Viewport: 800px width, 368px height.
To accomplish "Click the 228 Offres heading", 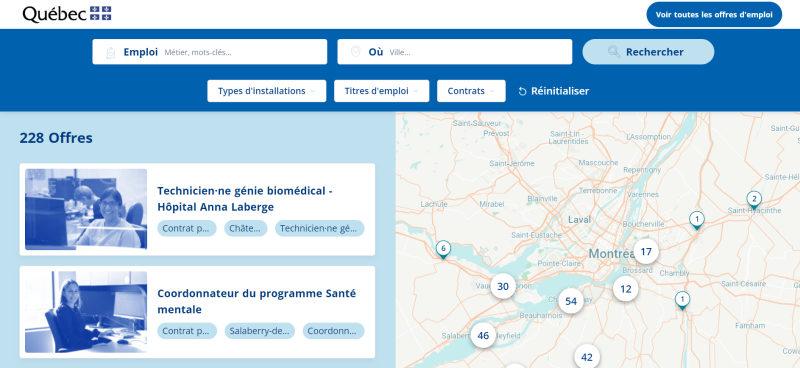I will (x=56, y=138).
